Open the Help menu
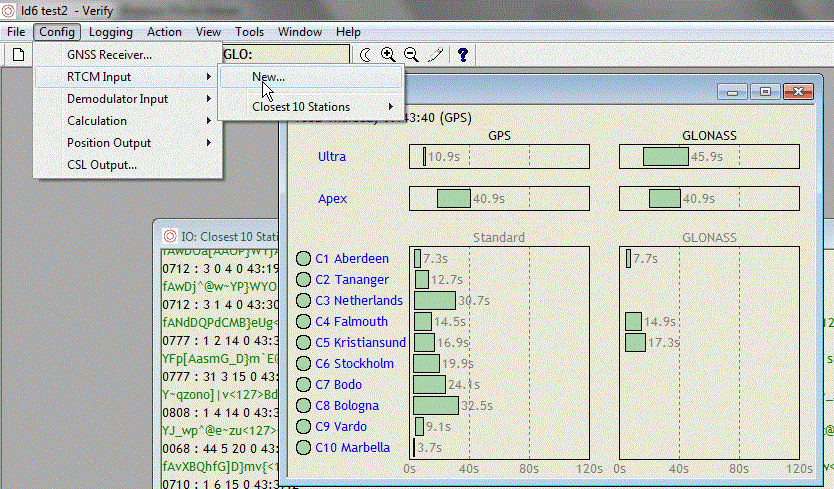This screenshot has width=834, height=489. [x=348, y=32]
